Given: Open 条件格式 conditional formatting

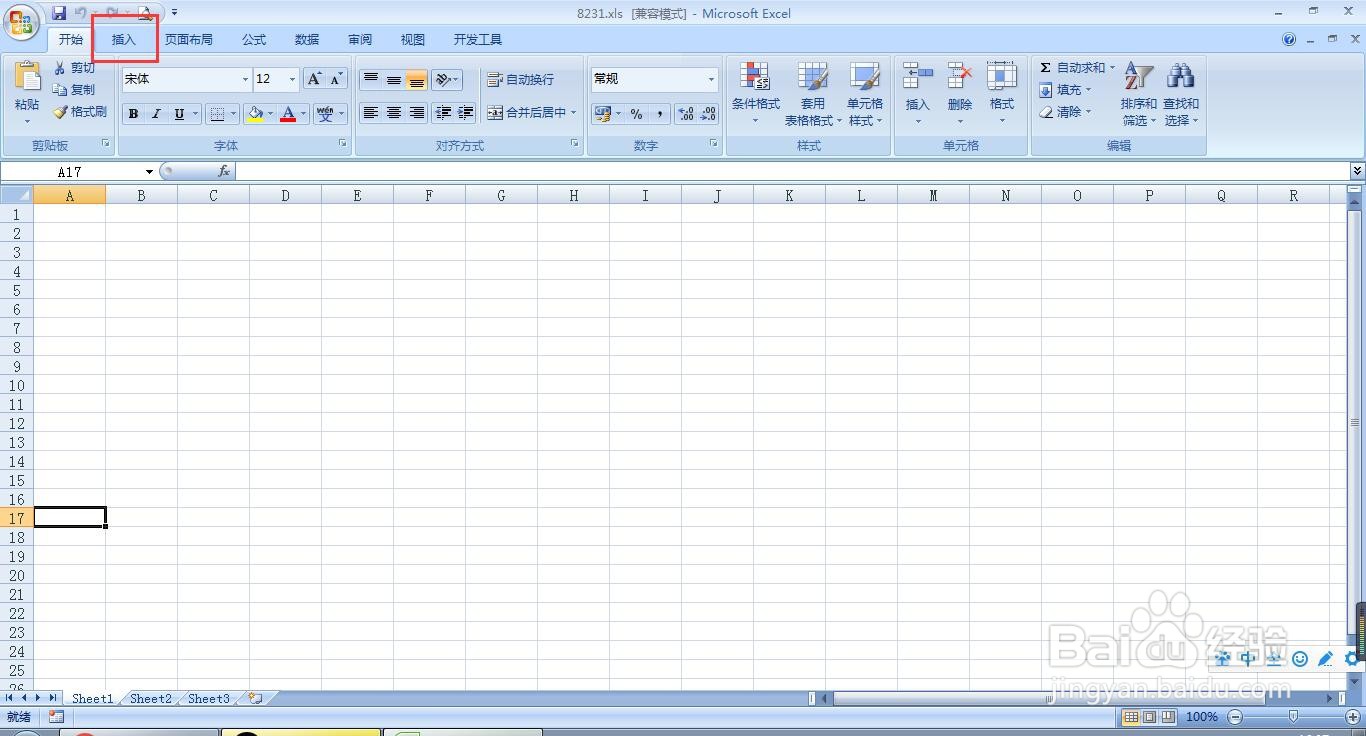Looking at the screenshot, I should pyautogui.click(x=755, y=92).
